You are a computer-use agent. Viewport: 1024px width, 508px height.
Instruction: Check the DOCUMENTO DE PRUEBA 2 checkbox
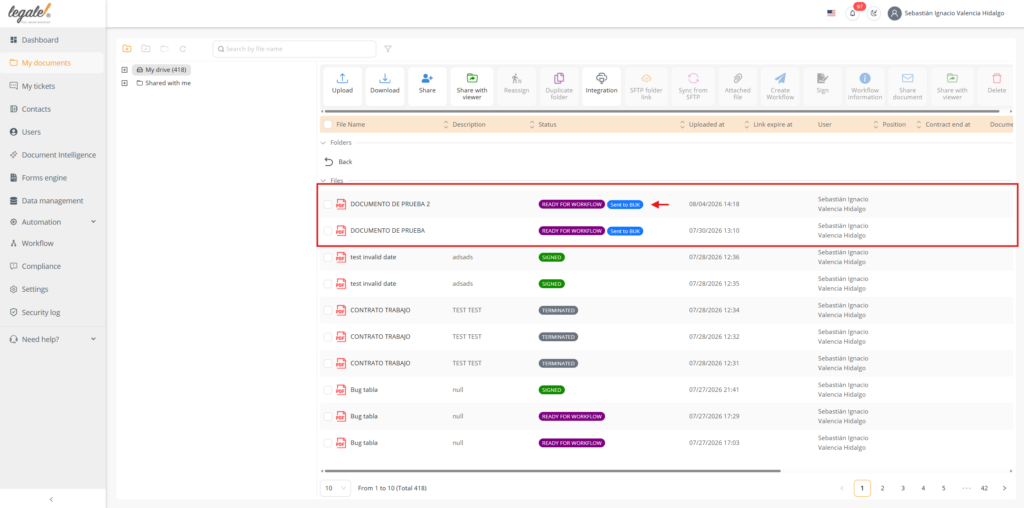point(328,204)
